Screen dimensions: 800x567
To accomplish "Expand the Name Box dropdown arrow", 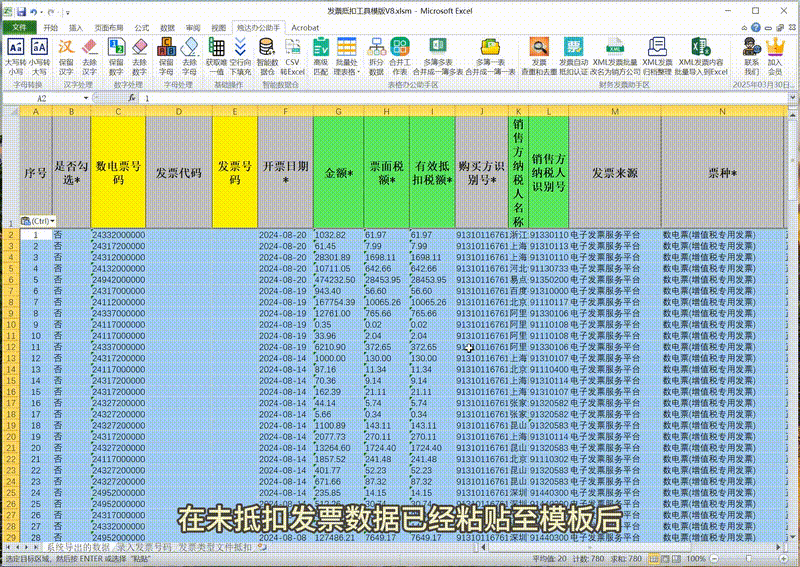I will point(86,98).
